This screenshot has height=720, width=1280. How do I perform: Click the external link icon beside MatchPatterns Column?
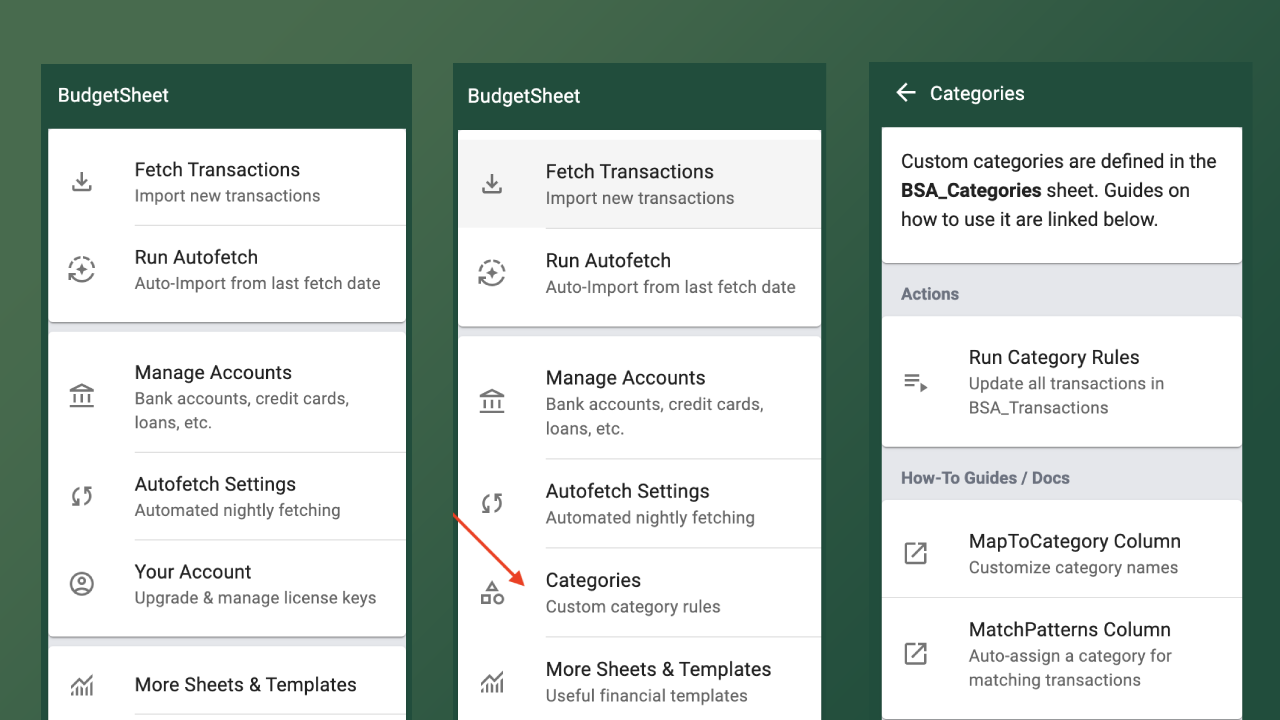click(x=916, y=654)
